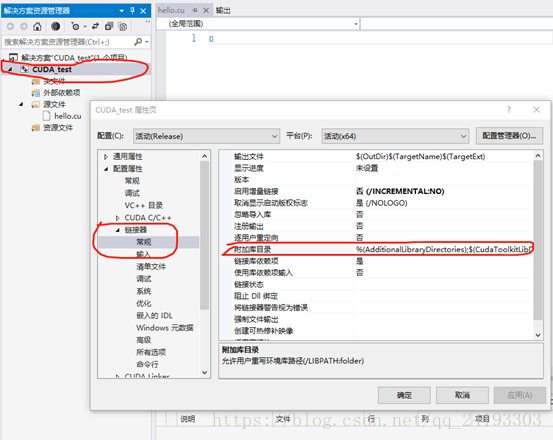Click the pin icon on hello.cu tab

(195, 11)
